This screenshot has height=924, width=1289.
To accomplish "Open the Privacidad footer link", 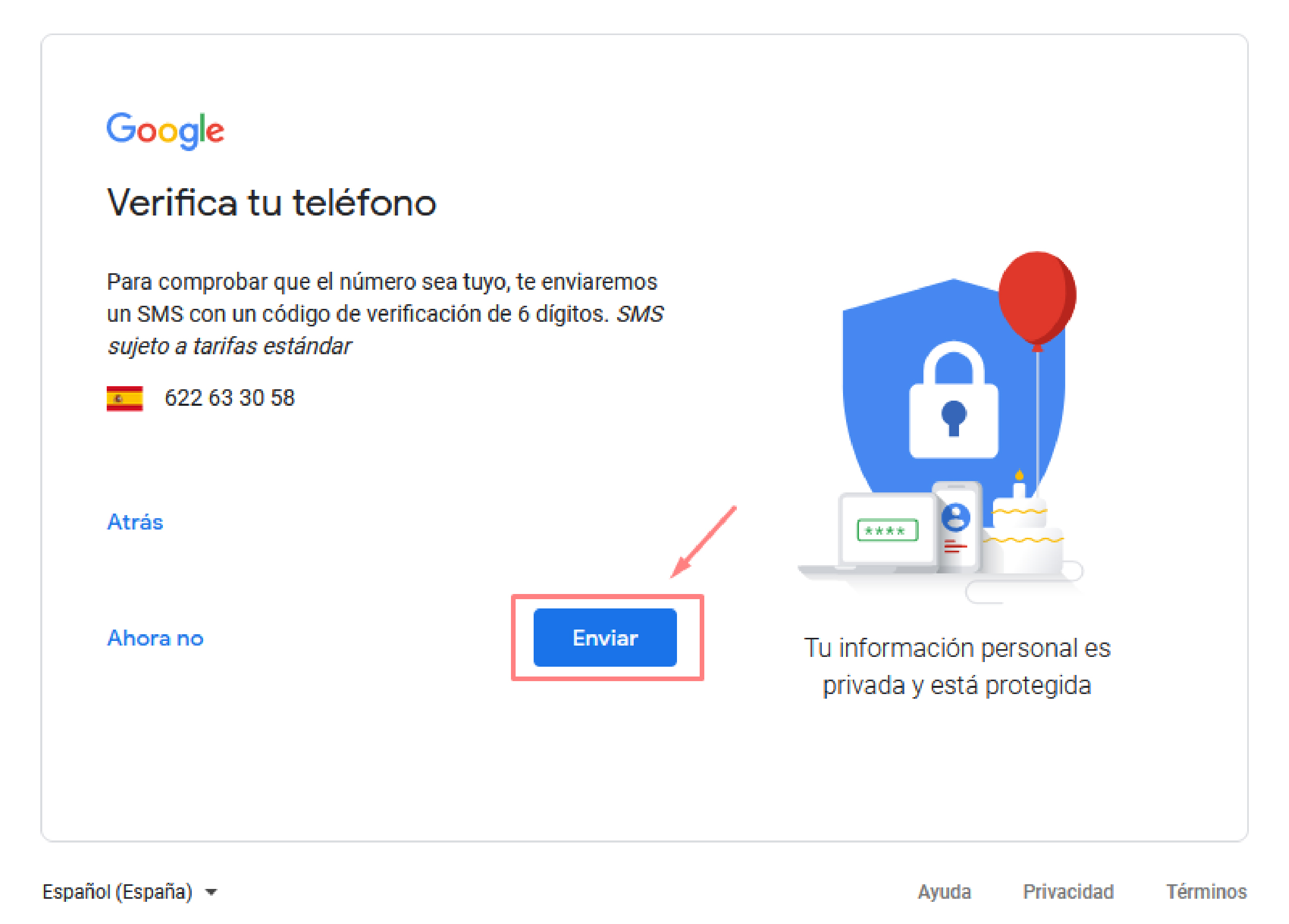I will (1068, 892).
